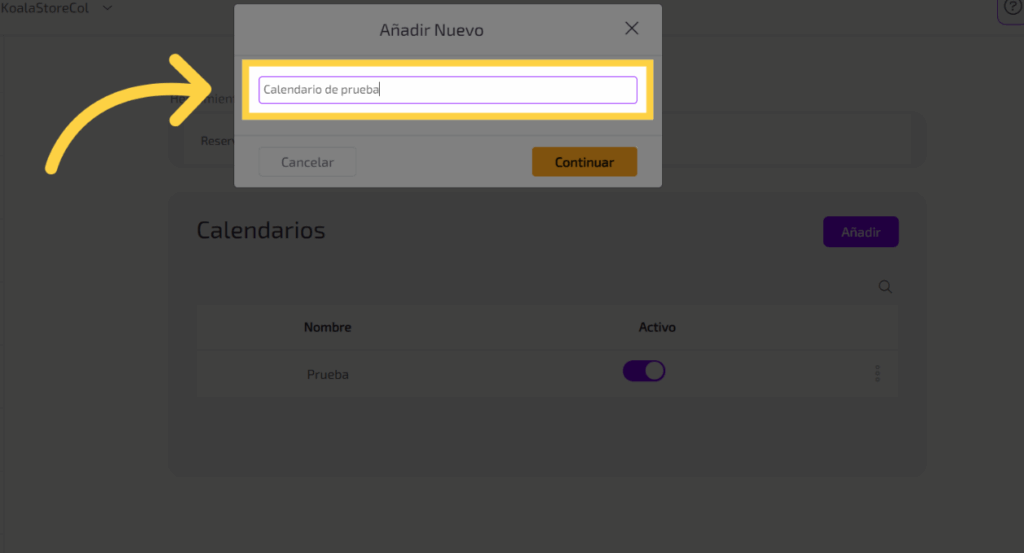Close the Añadir Nuevo dialog with X
Screen dimensions: 1024x553
(x=631, y=29)
